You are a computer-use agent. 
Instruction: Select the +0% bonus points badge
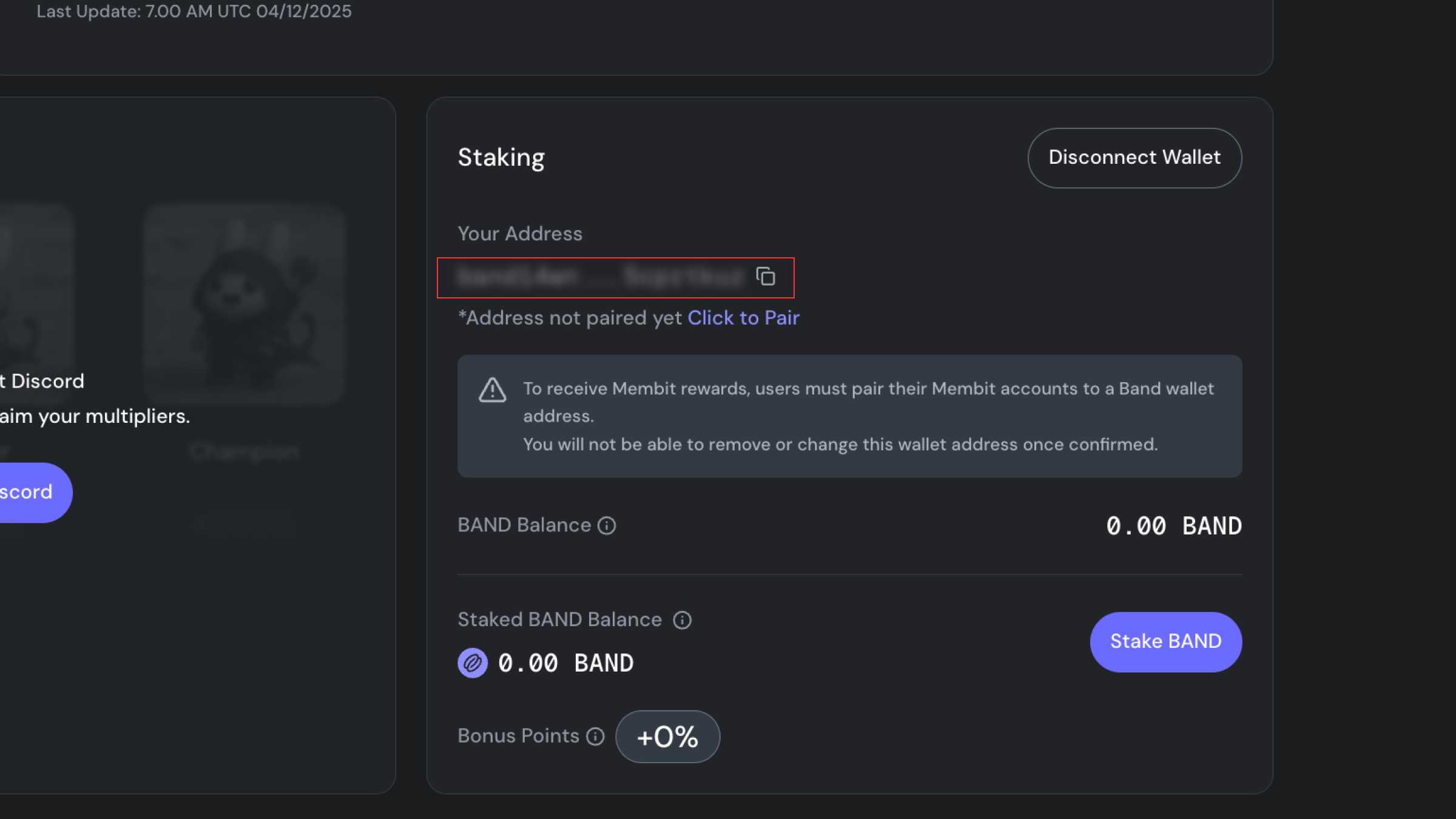(x=667, y=736)
